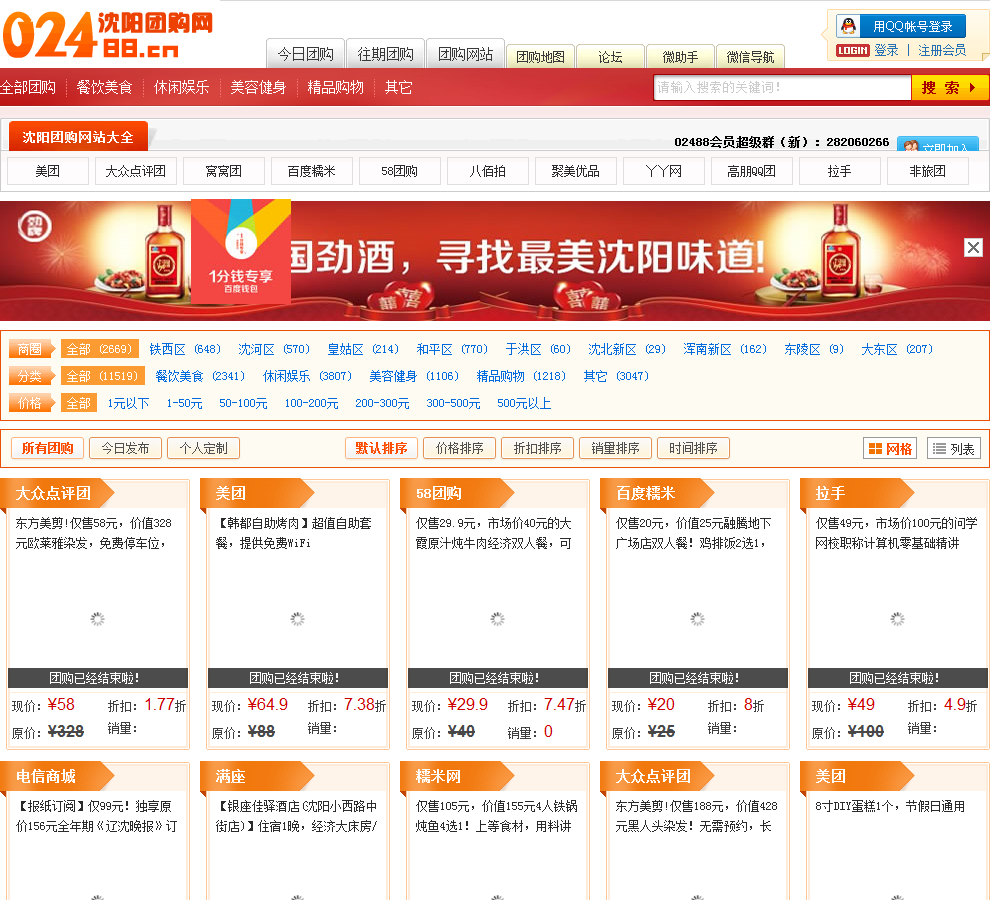Open the 八佰拍 site button
Screen dimensions: 990x900
[x=487, y=171]
